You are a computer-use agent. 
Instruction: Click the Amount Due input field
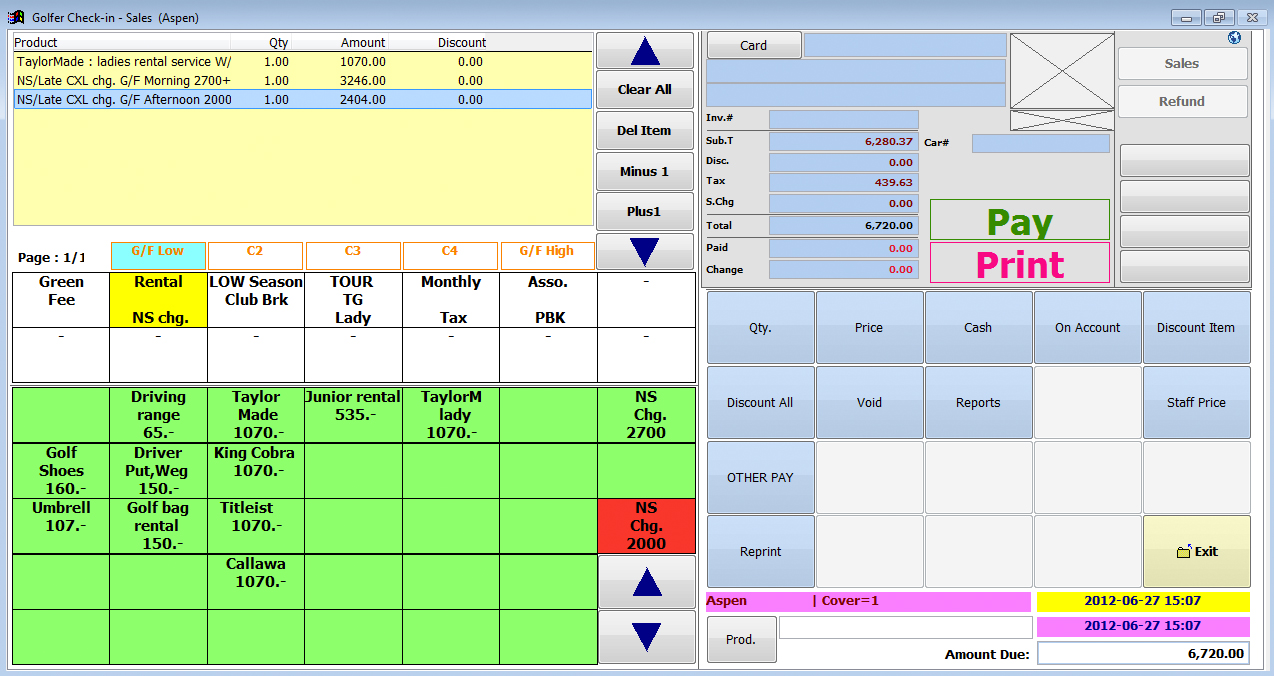[x=1143, y=654]
